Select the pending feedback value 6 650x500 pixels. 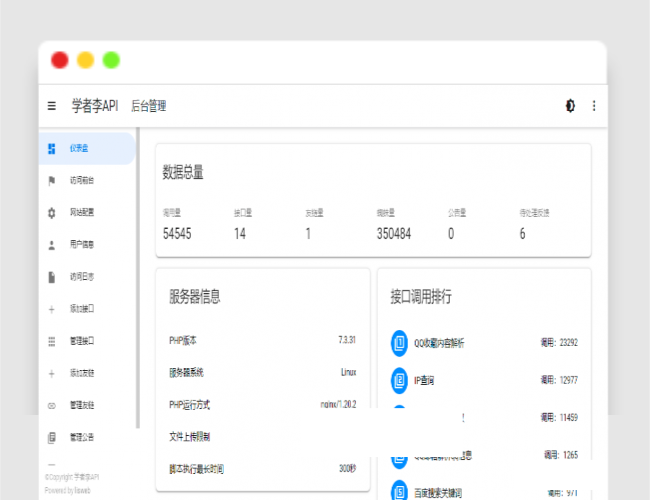click(522, 234)
